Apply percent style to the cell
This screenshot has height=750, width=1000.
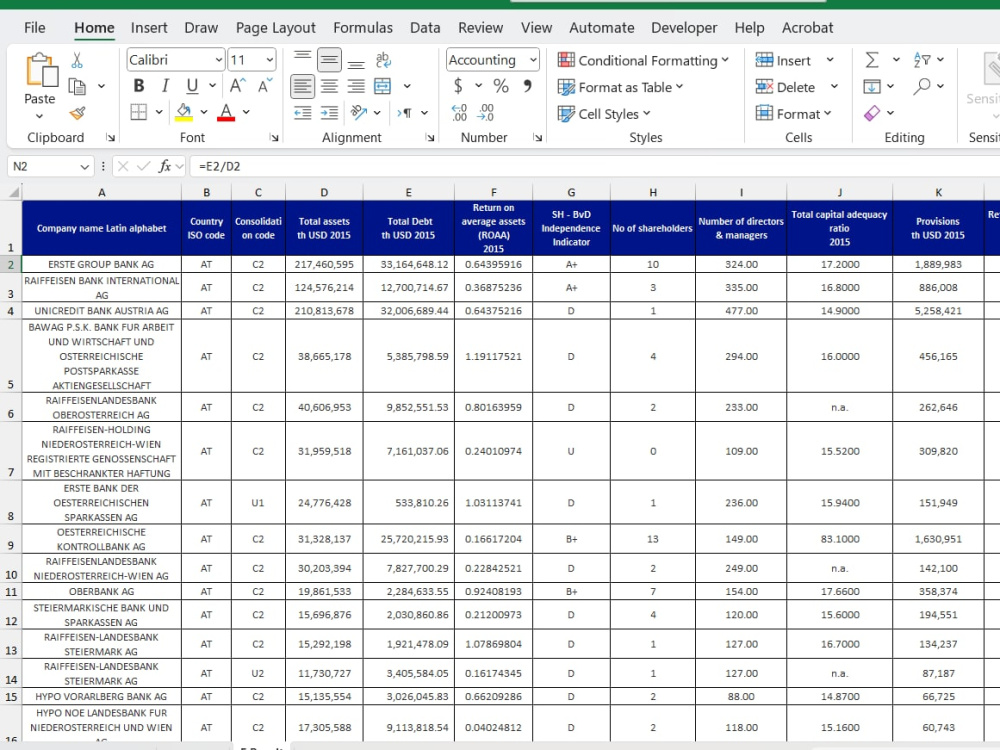(501, 86)
